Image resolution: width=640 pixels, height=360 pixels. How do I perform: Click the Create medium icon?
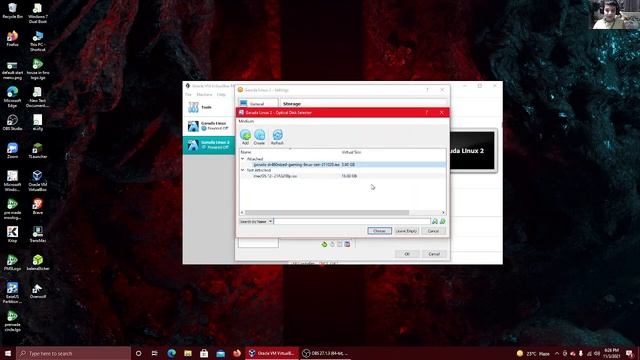click(x=260, y=137)
